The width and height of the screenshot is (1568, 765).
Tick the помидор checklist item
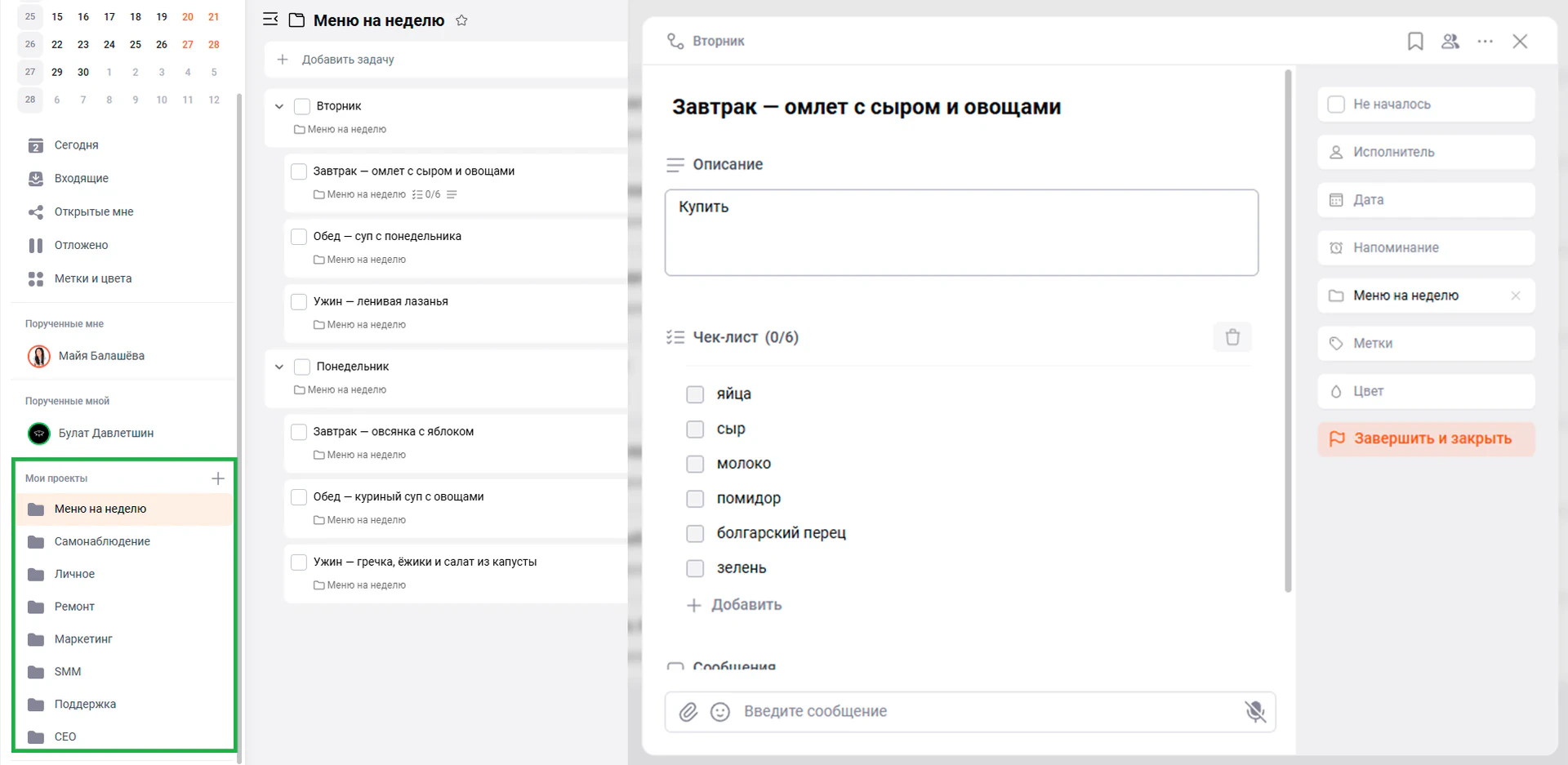point(695,499)
